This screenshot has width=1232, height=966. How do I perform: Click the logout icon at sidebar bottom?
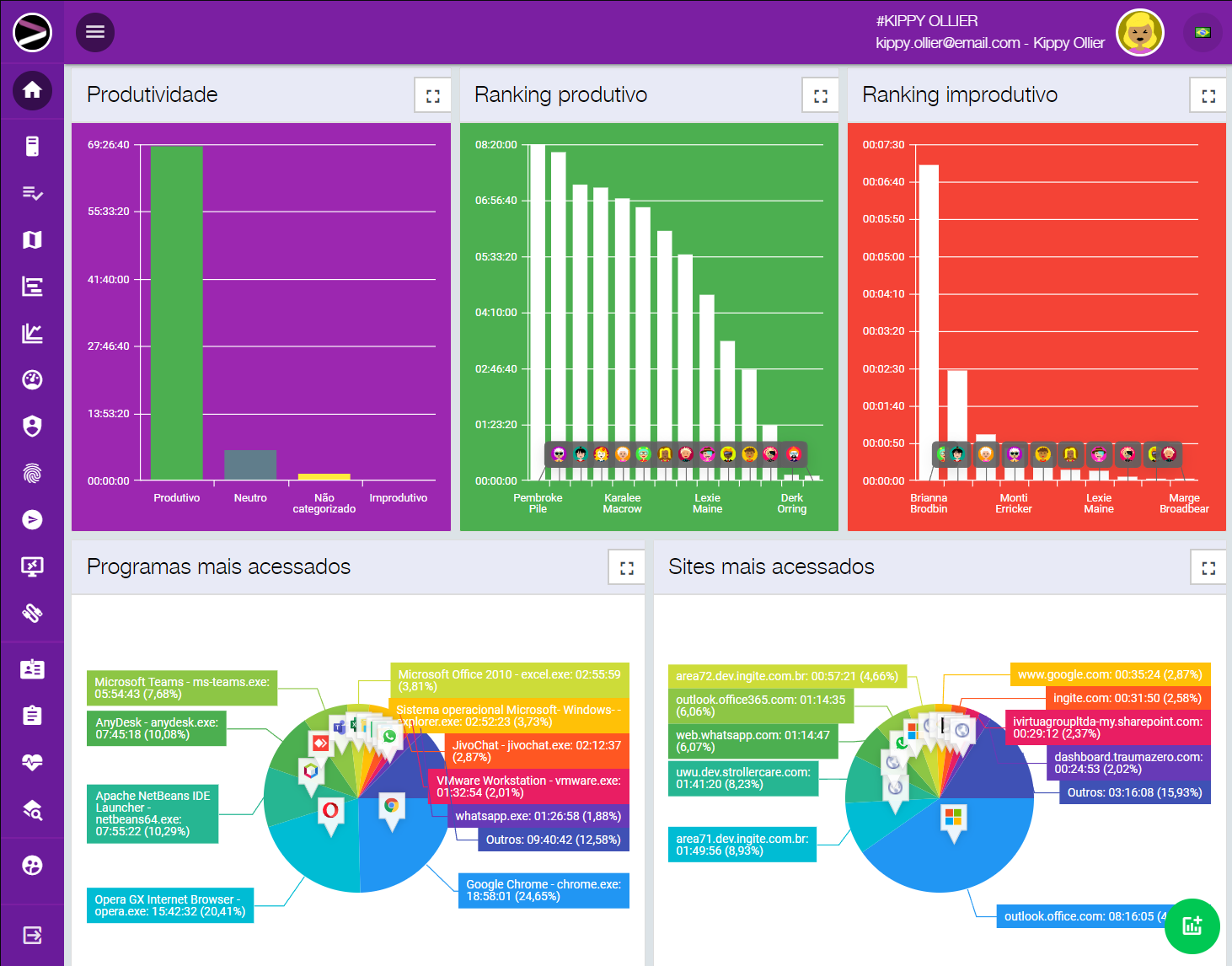tap(32, 935)
